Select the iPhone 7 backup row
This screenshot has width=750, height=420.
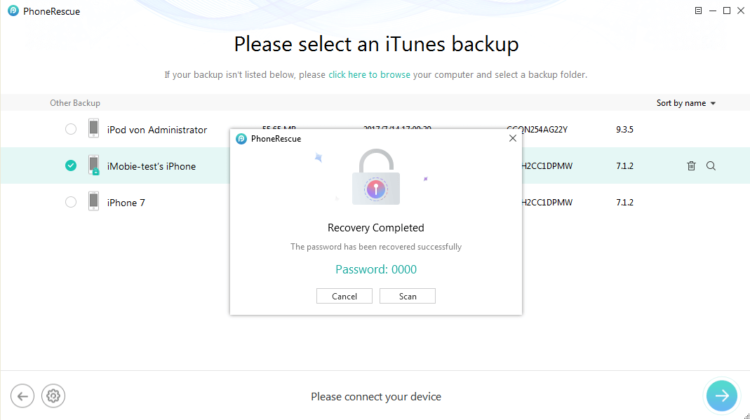click(375, 202)
